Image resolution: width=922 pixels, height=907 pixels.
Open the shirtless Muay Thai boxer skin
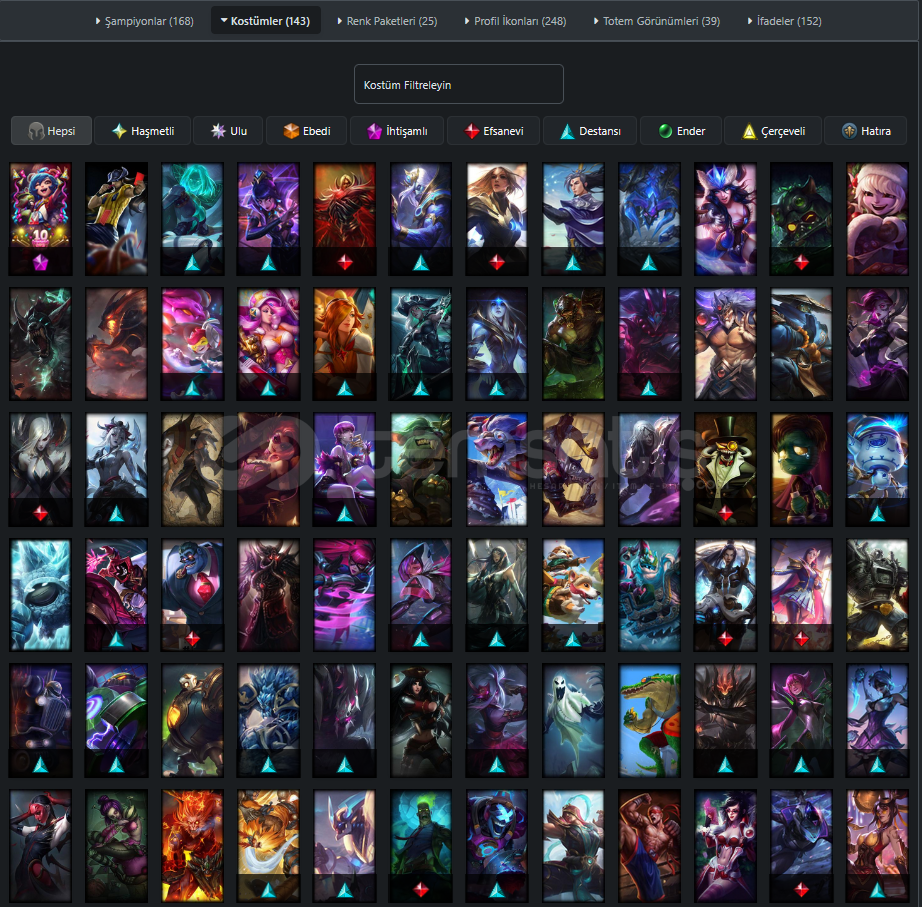point(649,846)
